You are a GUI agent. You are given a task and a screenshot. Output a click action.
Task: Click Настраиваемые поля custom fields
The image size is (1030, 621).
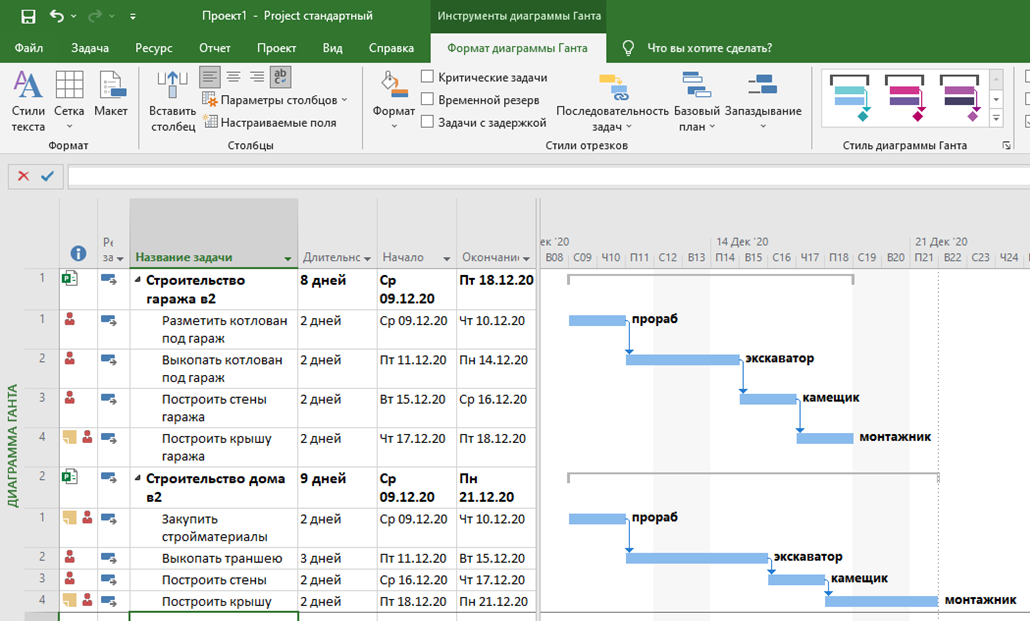[271, 122]
